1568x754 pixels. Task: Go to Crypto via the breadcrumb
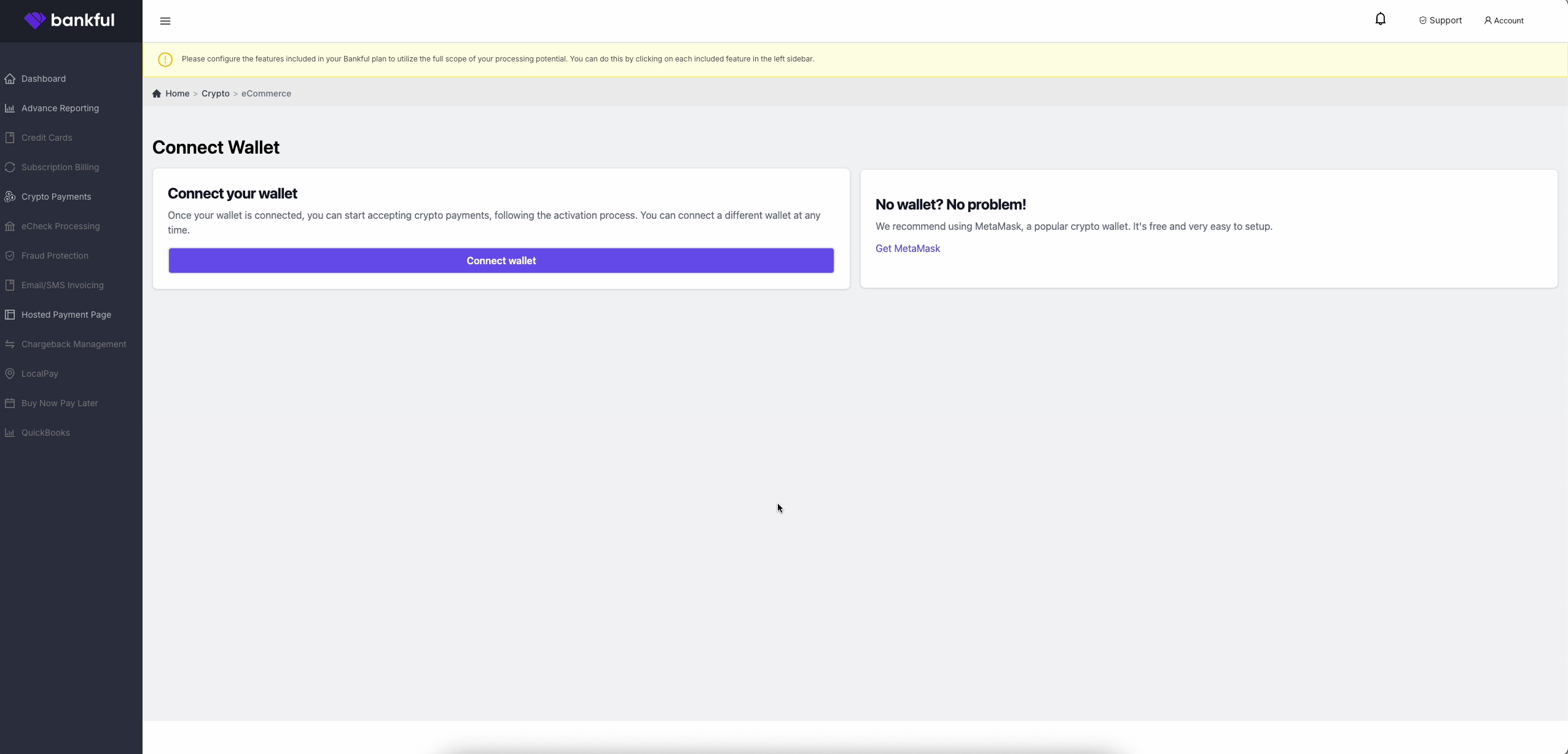[x=215, y=93]
